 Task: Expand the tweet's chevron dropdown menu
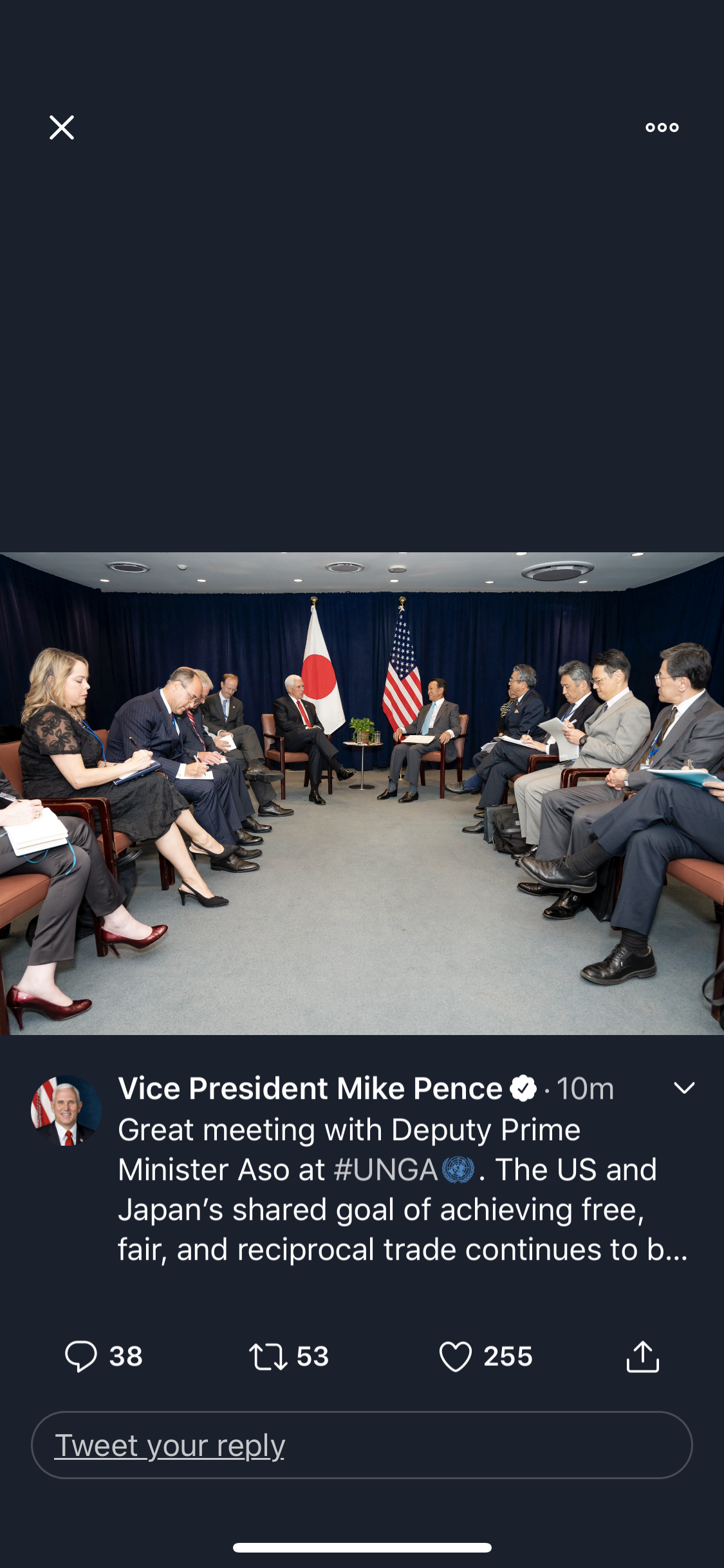pyautogui.click(x=684, y=1088)
